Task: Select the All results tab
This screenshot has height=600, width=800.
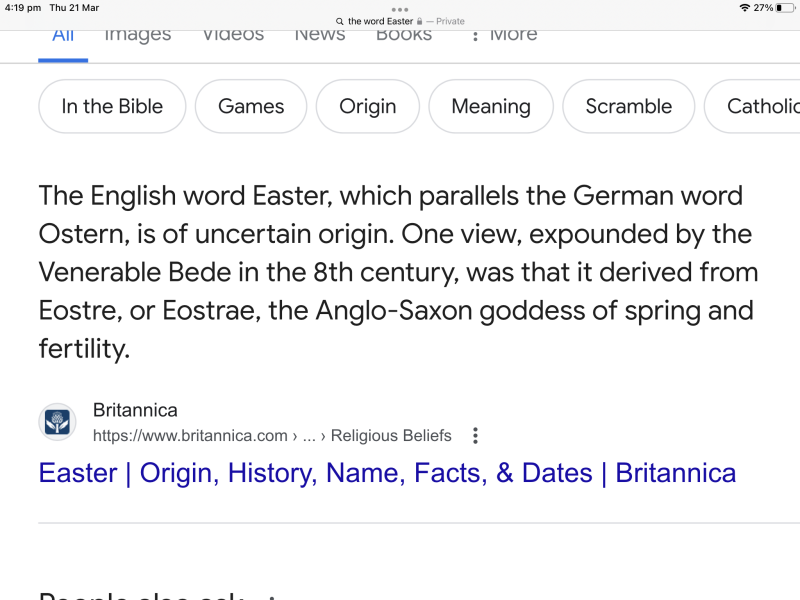Action: [63, 36]
